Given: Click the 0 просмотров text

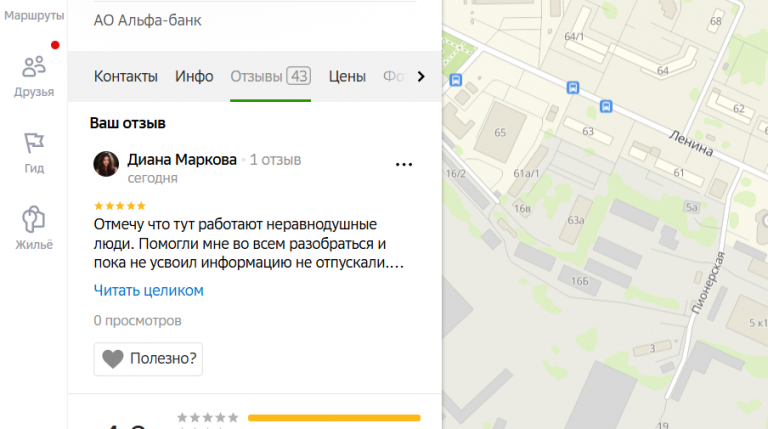Looking at the screenshot, I should tap(138, 321).
